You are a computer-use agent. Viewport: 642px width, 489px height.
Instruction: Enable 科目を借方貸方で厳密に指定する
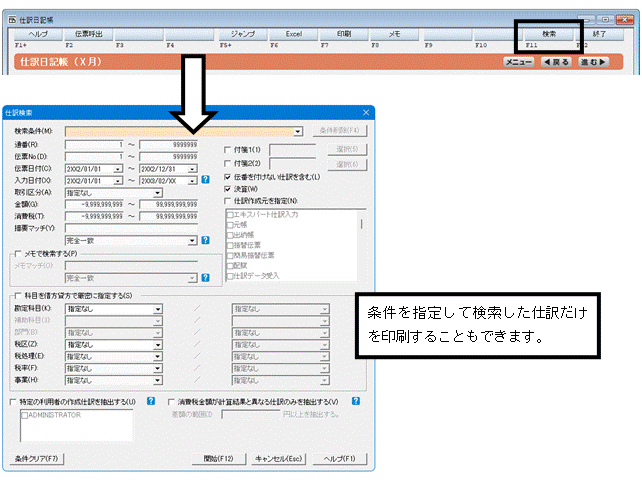point(18,295)
